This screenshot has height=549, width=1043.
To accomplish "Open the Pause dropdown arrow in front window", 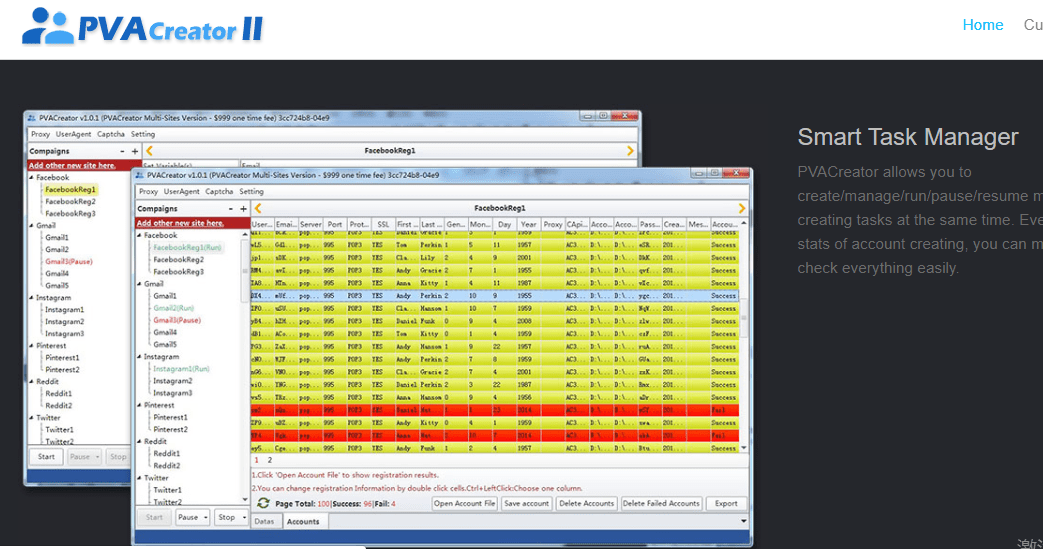I will tap(206, 518).
